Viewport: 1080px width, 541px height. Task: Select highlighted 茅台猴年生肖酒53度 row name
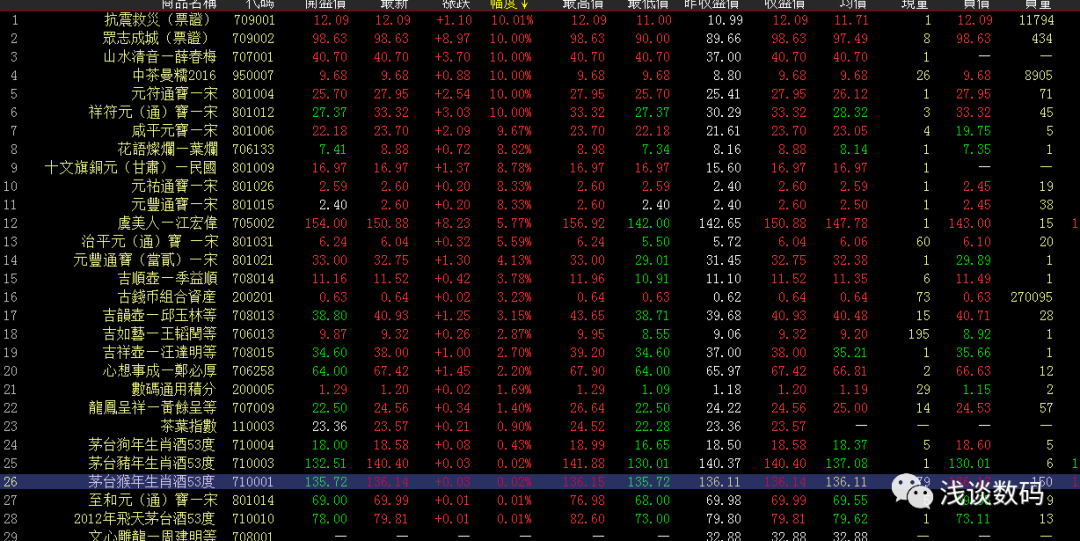153,482
